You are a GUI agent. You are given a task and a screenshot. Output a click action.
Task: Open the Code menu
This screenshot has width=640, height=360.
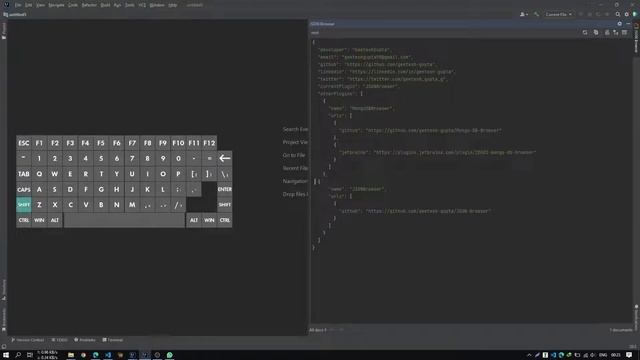click(x=73, y=5)
